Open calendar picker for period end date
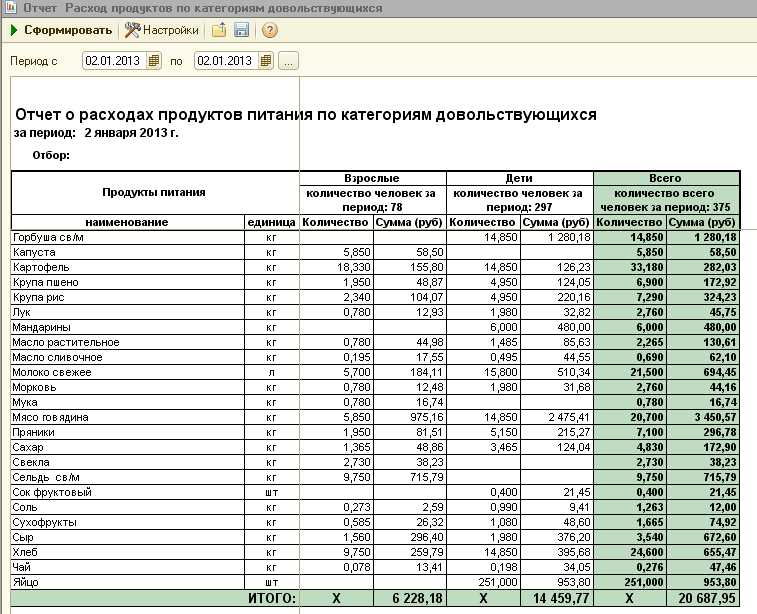The height and width of the screenshot is (614, 757). (x=266, y=61)
